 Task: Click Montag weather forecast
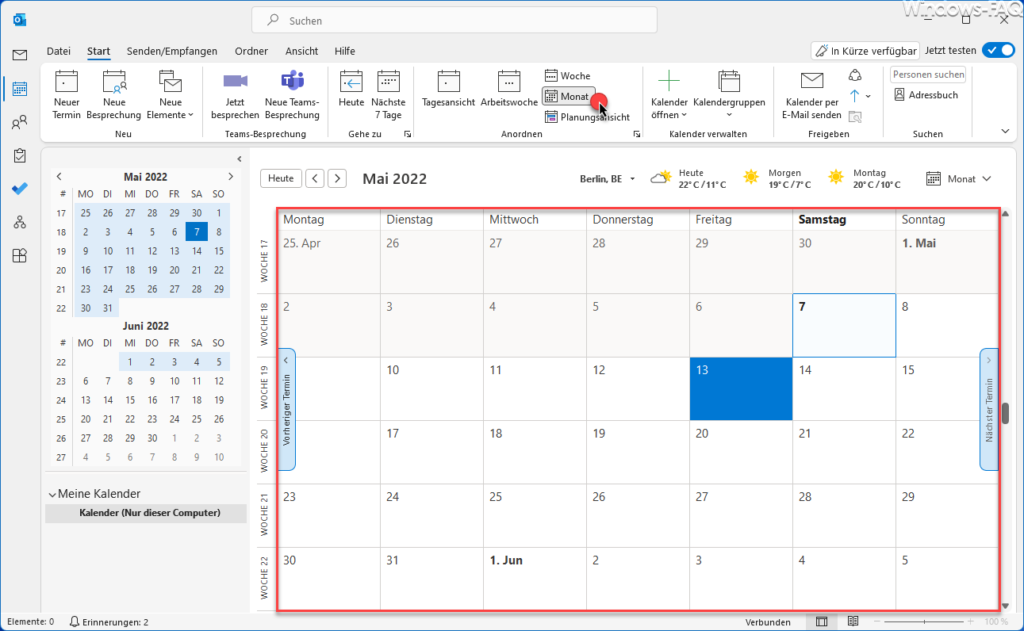[x=865, y=178]
